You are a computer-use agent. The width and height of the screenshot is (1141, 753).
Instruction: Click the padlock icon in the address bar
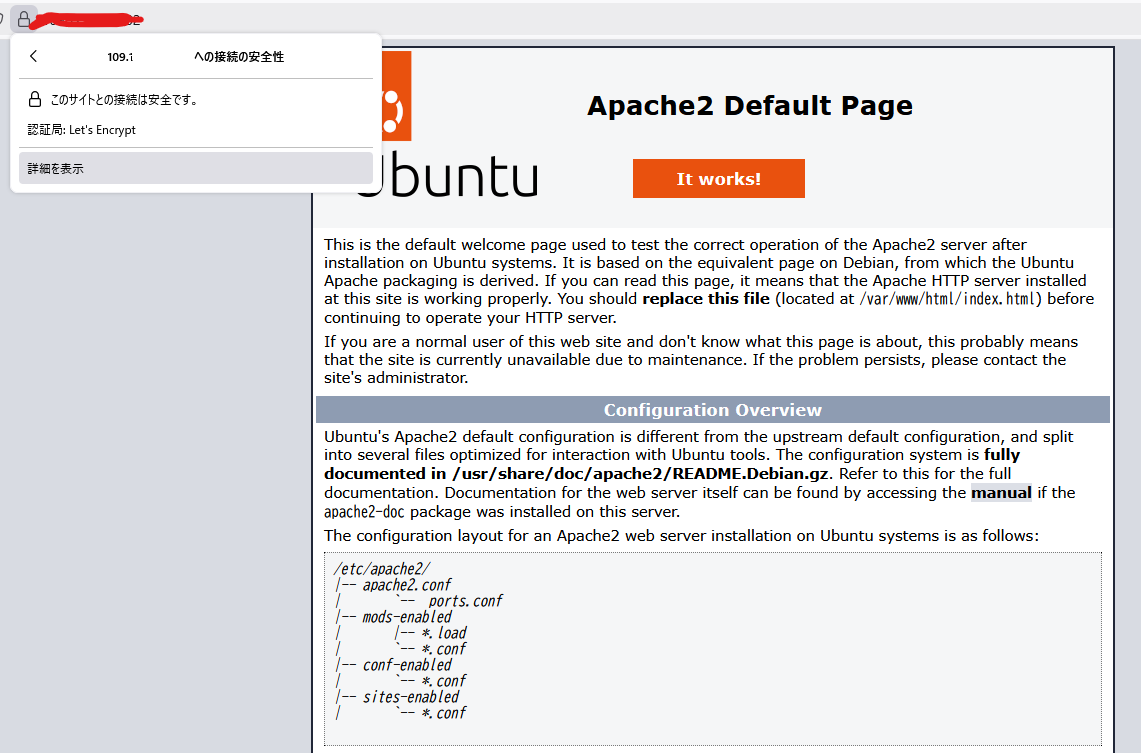pyautogui.click(x=22, y=18)
